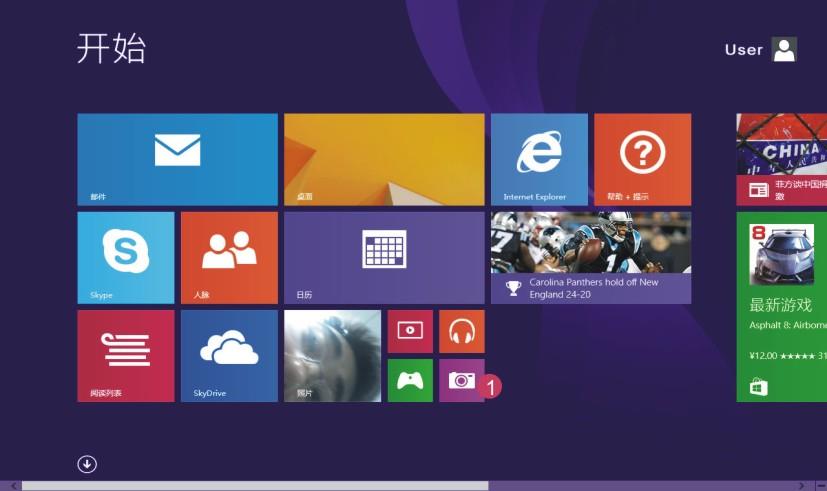The height and width of the screenshot is (491, 827).
Task: Launch Internet Explorer tile
Action: coord(539,159)
